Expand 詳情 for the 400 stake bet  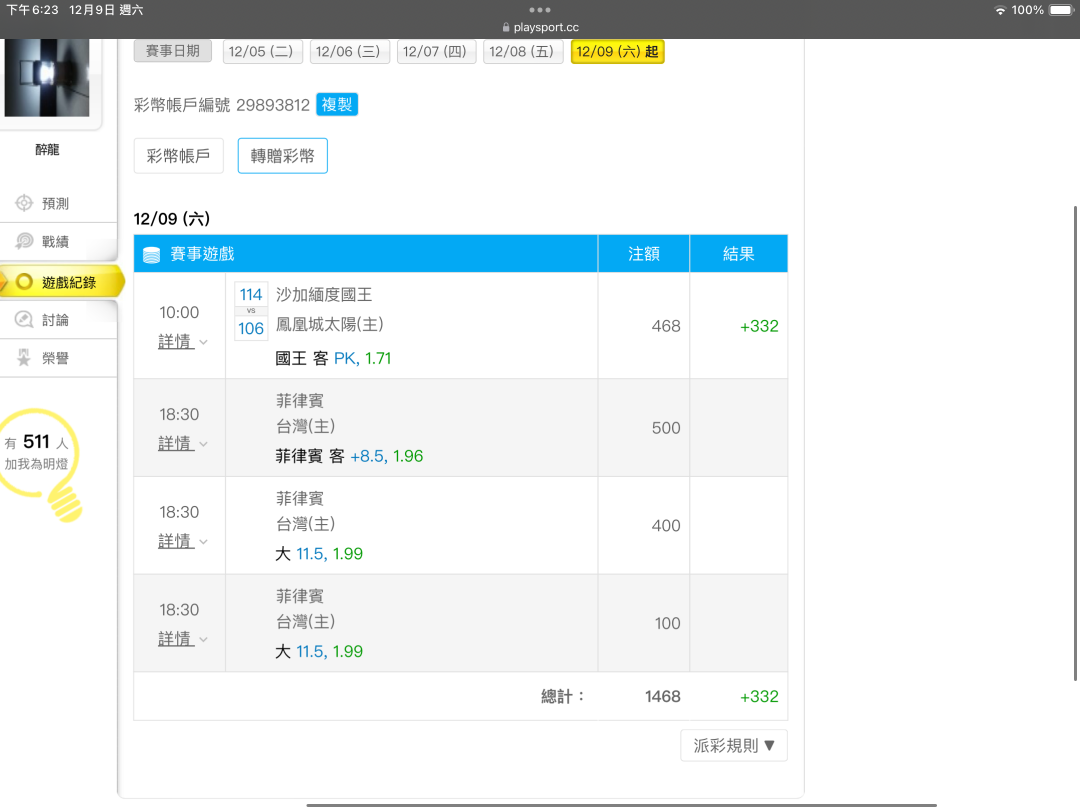click(183, 541)
